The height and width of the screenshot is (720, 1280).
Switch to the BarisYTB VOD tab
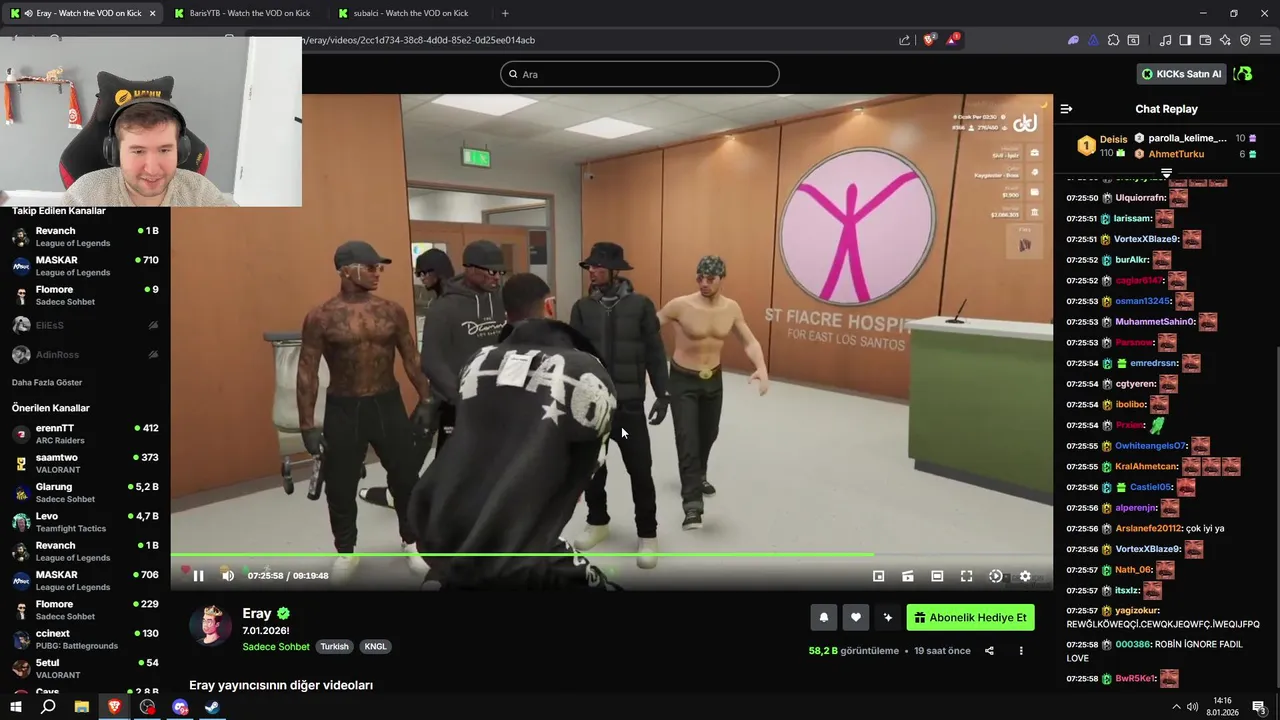(x=245, y=13)
